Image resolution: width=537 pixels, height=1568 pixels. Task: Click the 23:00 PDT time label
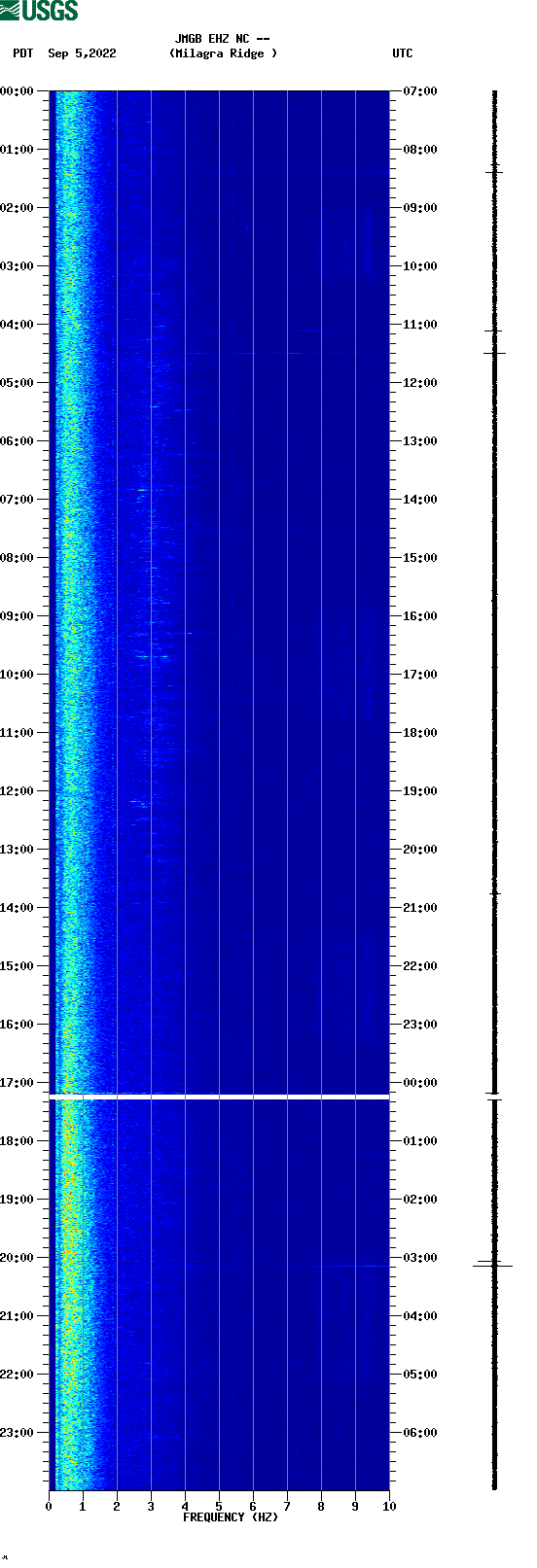tap(18, 1433)
